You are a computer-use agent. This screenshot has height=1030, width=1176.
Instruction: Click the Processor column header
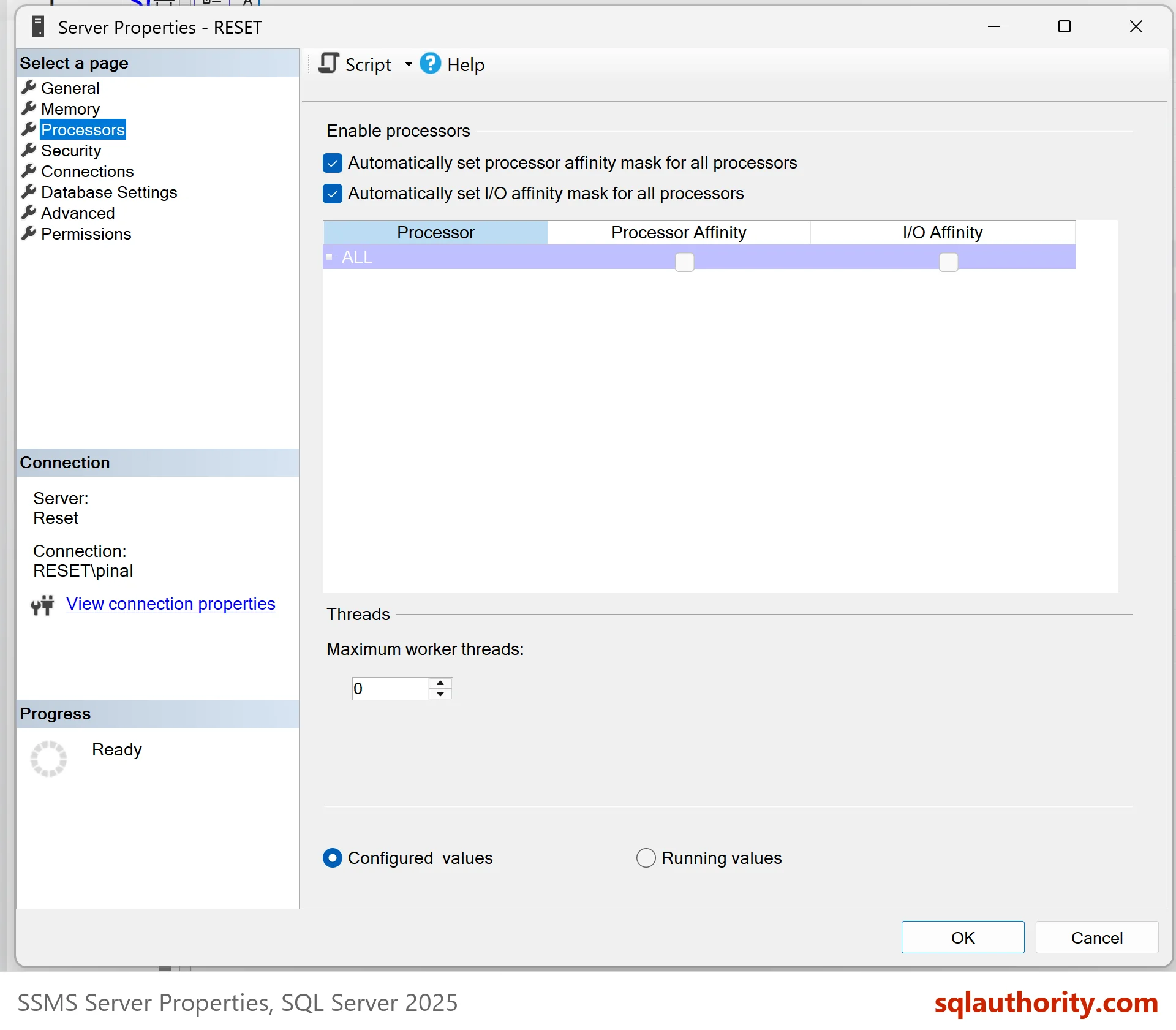click(435, 233)
